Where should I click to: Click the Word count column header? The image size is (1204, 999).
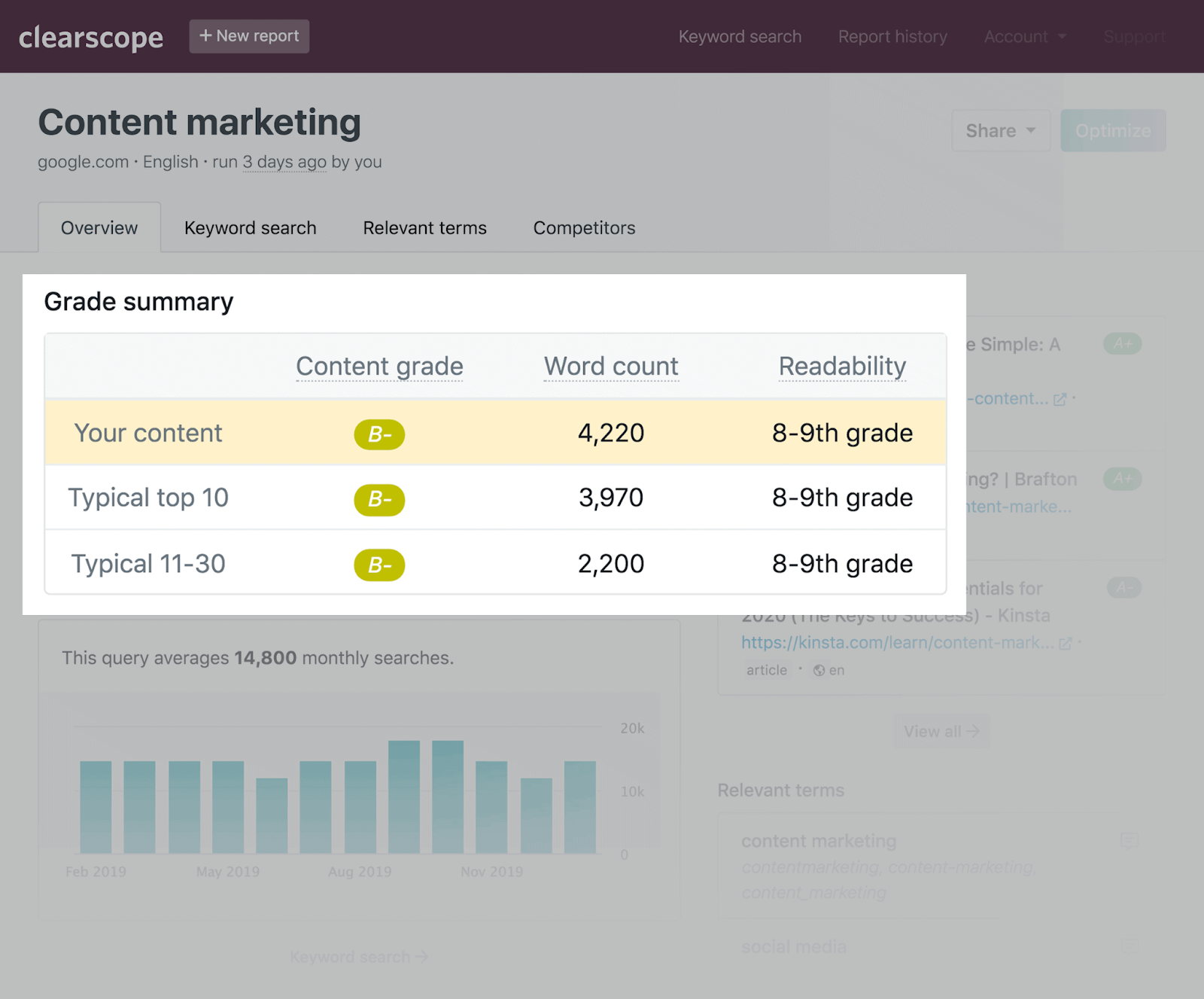[611, 367]
